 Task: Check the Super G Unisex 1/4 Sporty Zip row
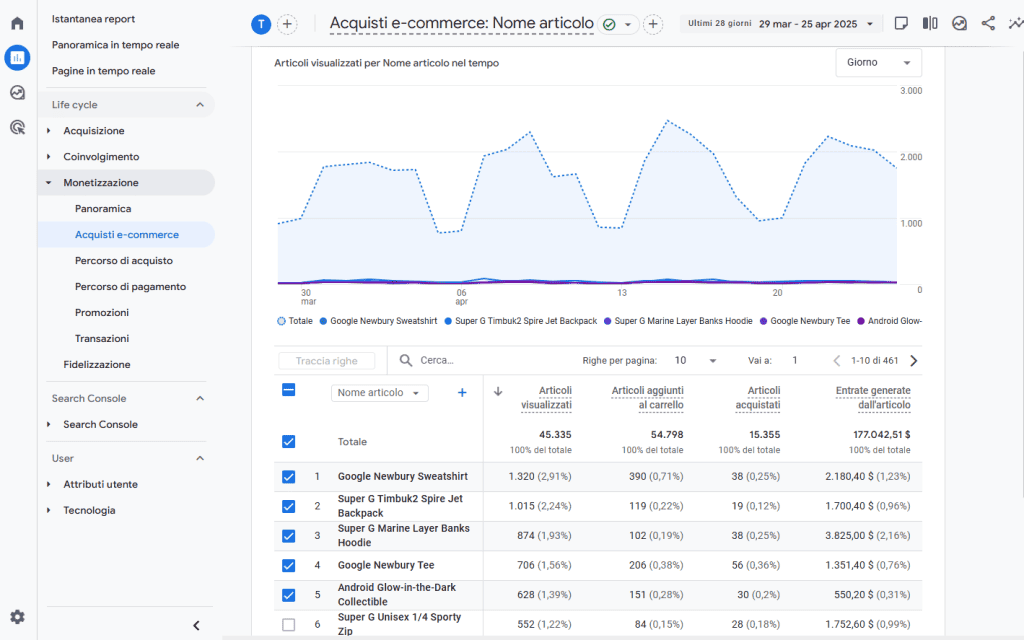tap(289, 625)
